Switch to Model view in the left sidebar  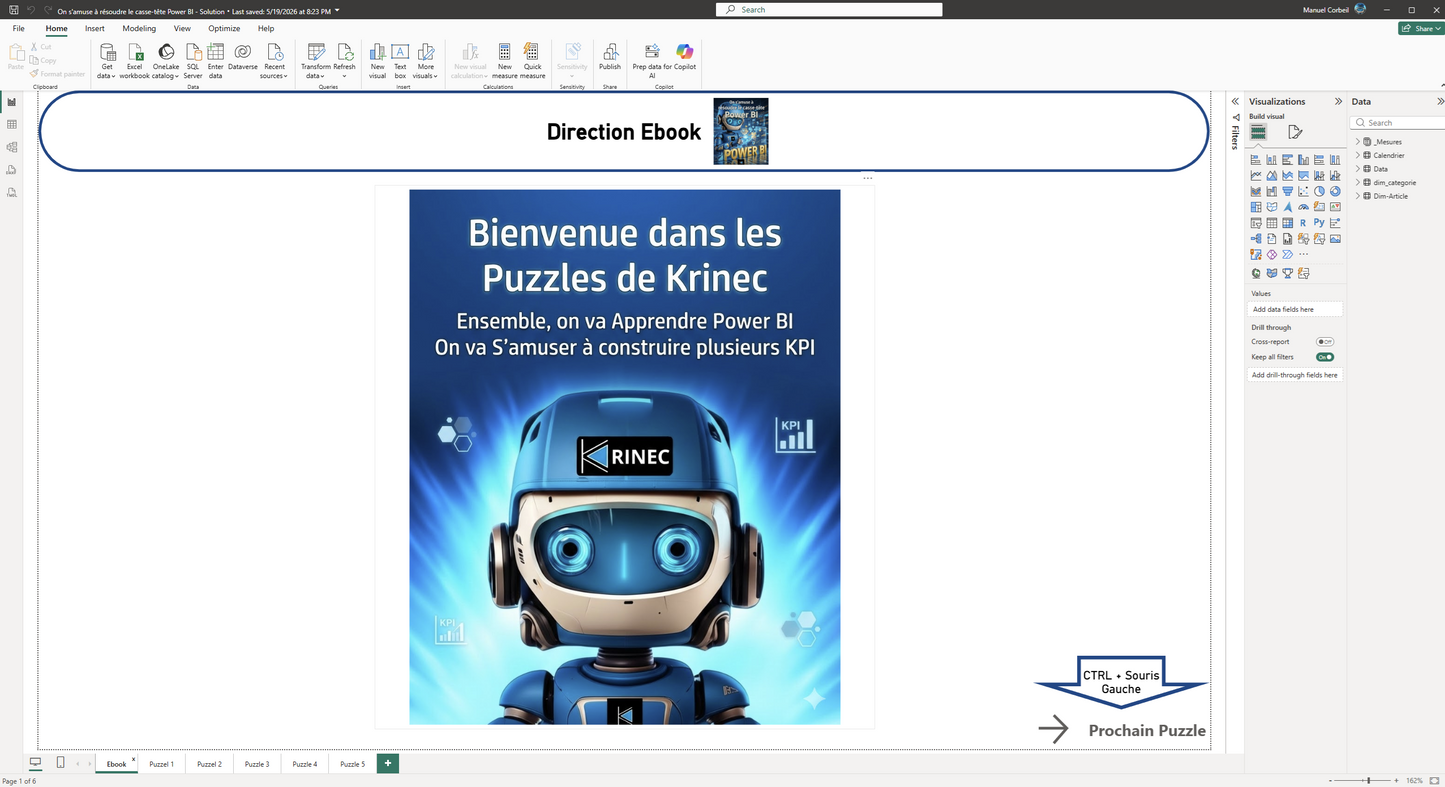click(12, 147)
